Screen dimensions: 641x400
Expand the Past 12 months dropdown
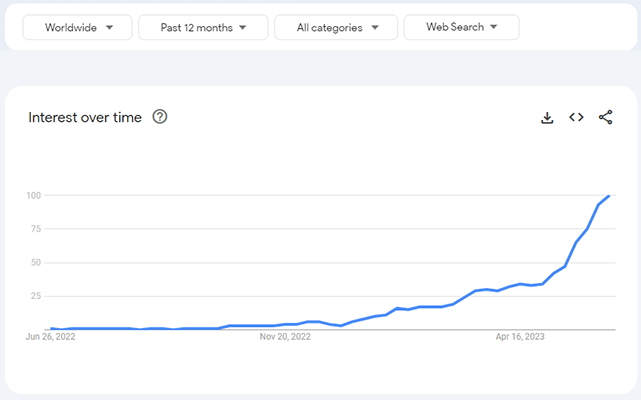coord(203,27)
